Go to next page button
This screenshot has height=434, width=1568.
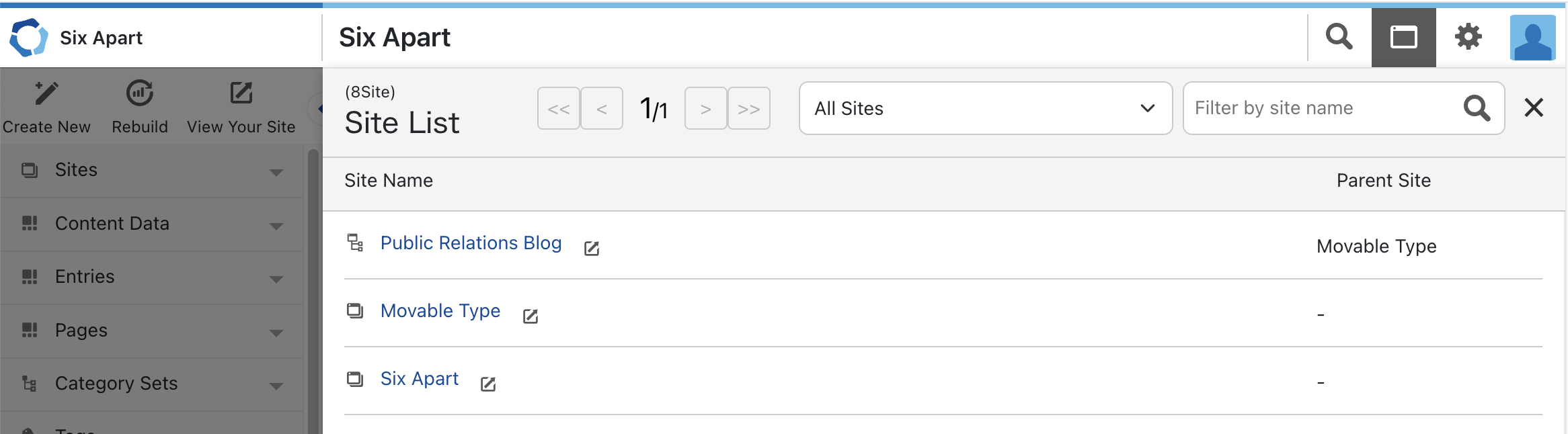[705, 108]
